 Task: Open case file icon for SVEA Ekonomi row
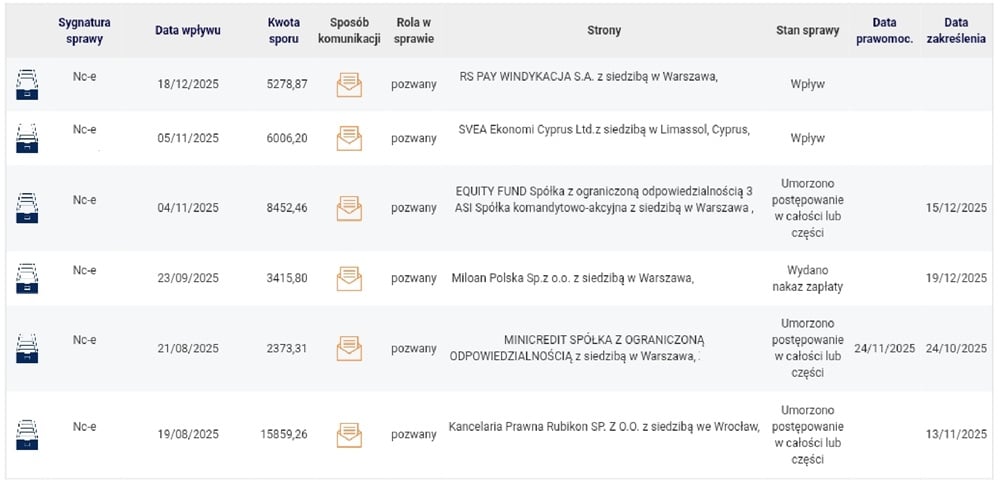pos(27,138)
